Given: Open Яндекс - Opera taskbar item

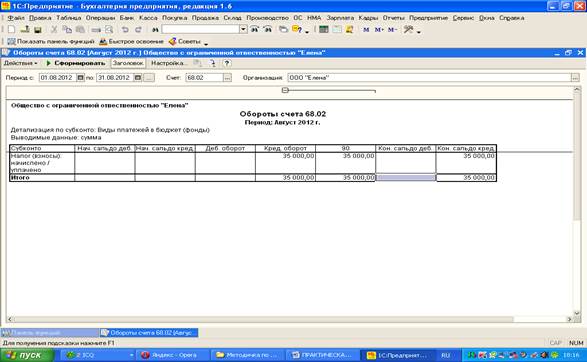Looking at the screenshot, I should (173, 355).
